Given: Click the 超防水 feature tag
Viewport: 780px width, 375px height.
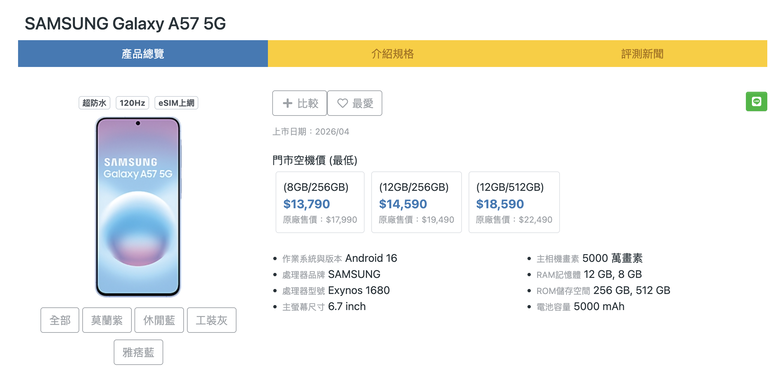Looking at the screenshot, I should pyautogui.click(x=95, y=103).
